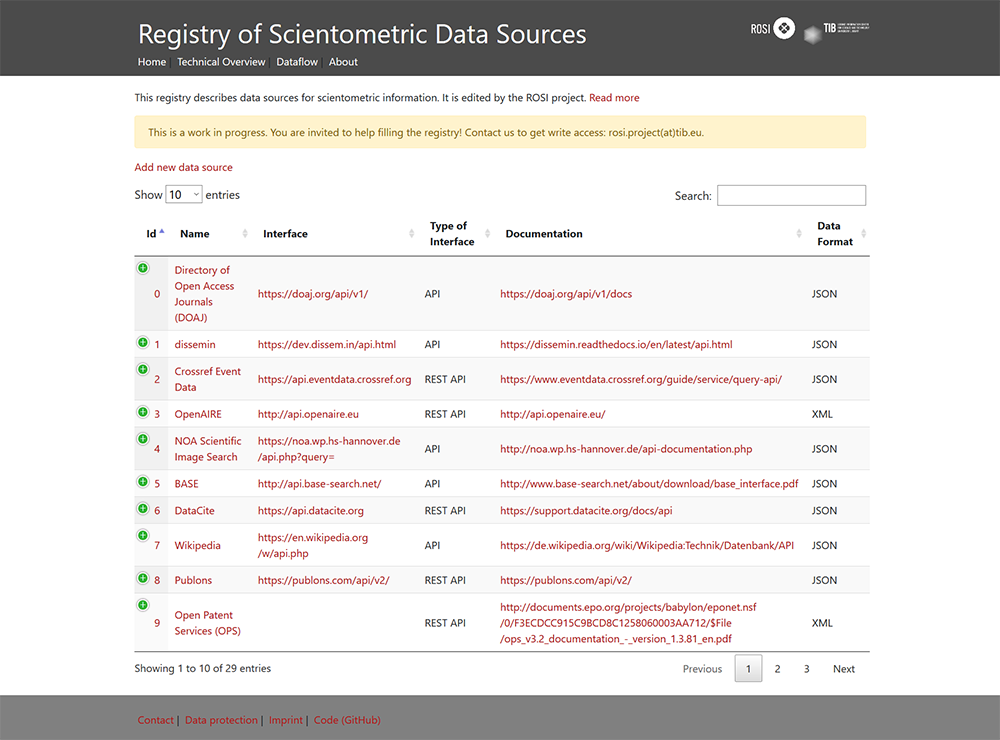Click the Read more link
Screen dimensions: 1000x740
click(614, 98)
